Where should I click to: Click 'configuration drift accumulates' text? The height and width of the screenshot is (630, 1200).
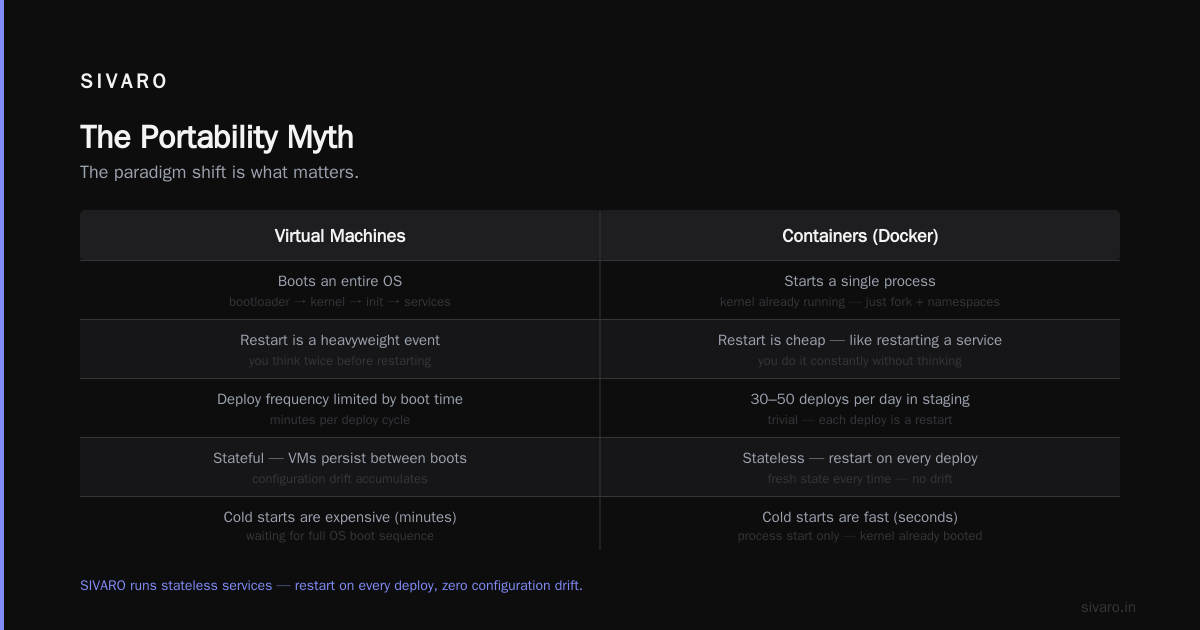click(340, 478)
